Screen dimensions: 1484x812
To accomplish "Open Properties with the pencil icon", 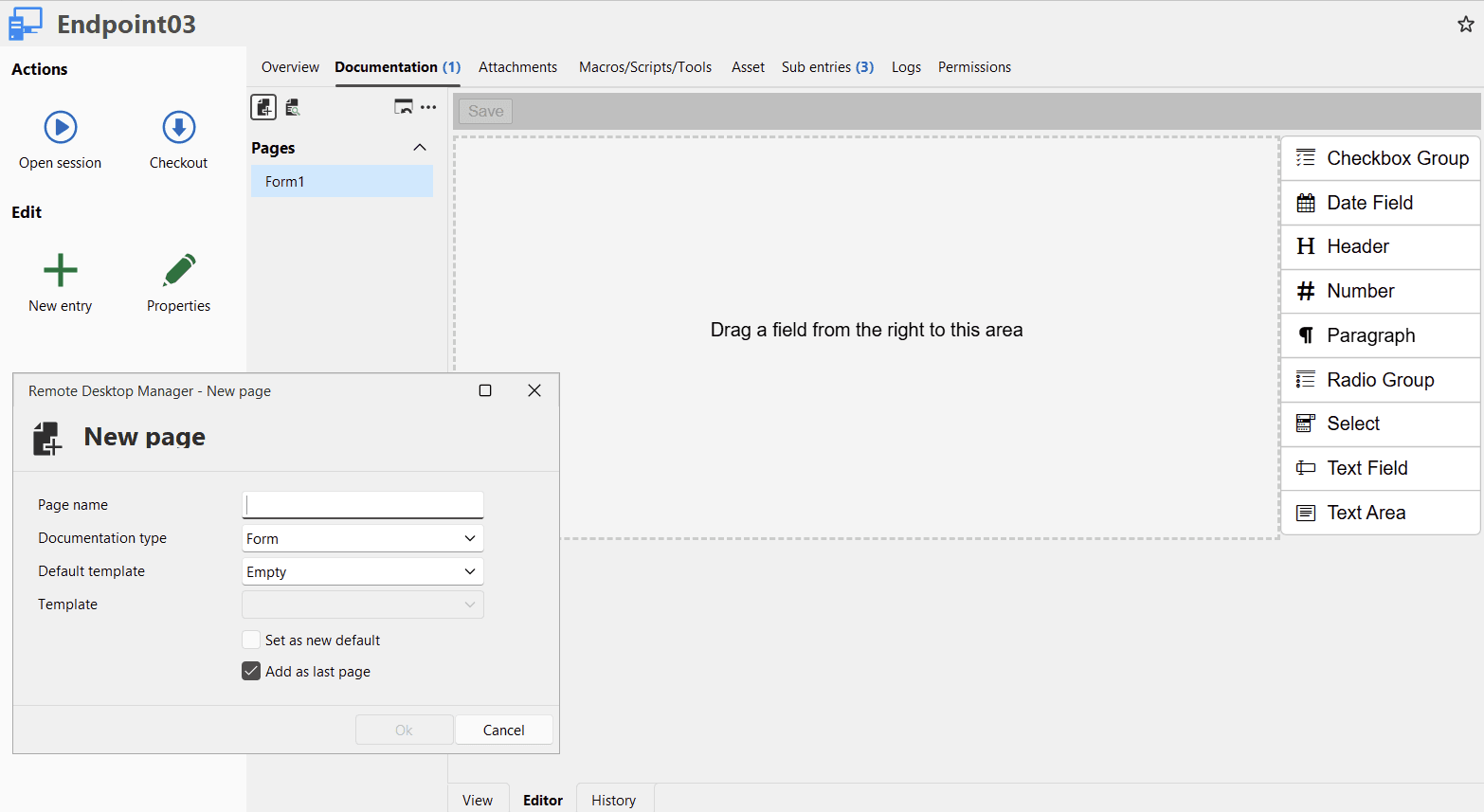I will tap(178, 270).
